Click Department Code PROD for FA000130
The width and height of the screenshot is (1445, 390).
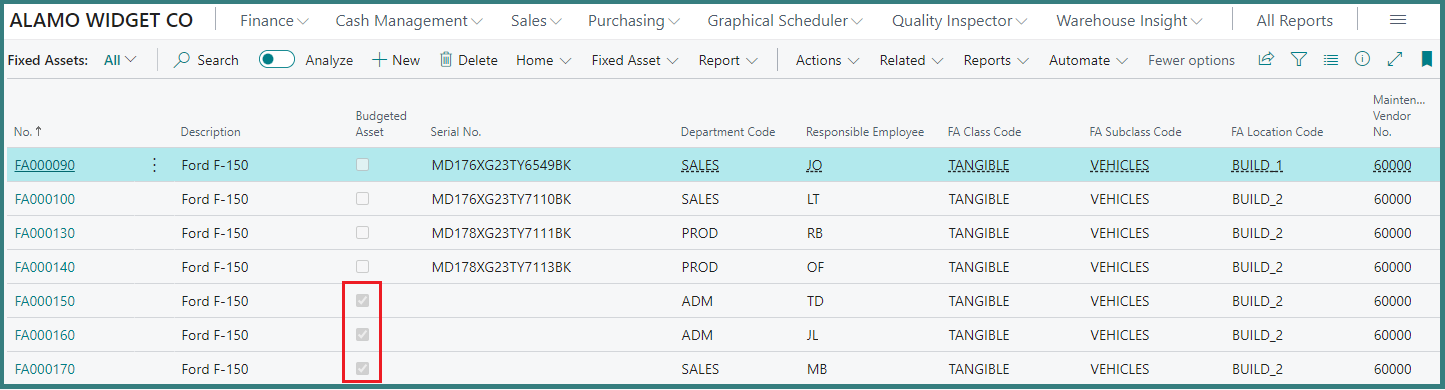(700, 233)
